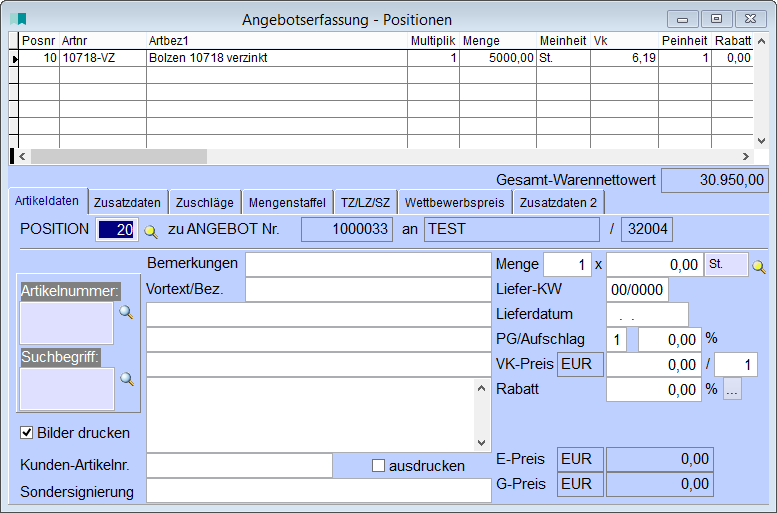Open the TZ/LZ/SZ tab
Screen dimensions: 777x513
(x=366, y=202)
